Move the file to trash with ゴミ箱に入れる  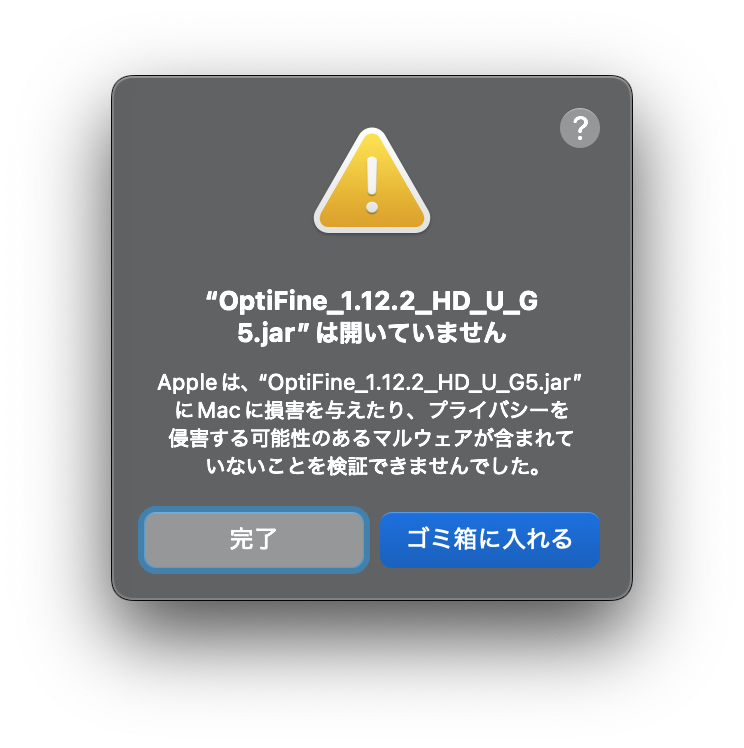490,540
